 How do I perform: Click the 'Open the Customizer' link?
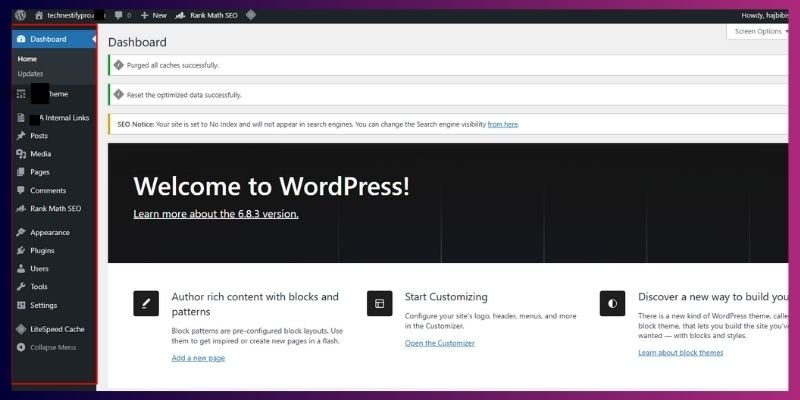tap(440, 343)
